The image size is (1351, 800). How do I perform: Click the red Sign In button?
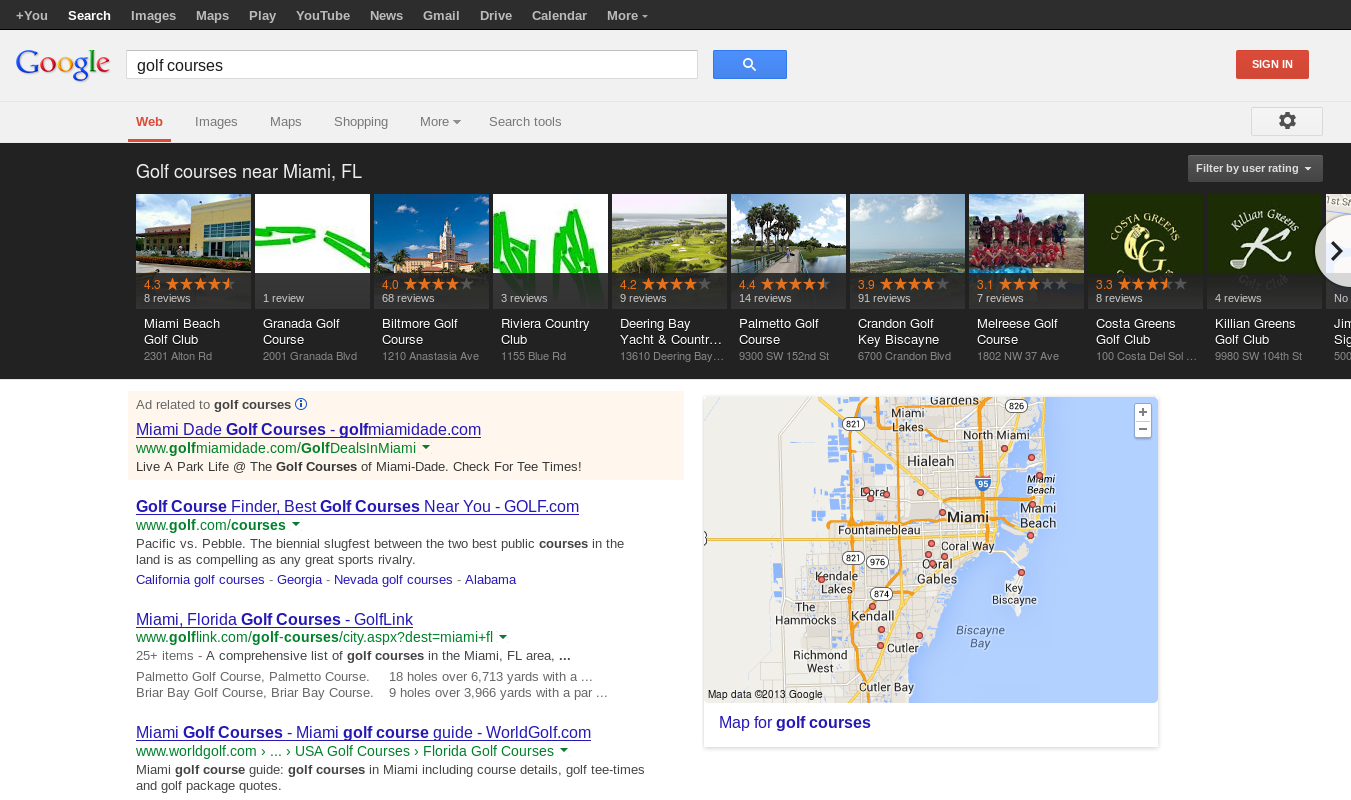coord(1272,64)
